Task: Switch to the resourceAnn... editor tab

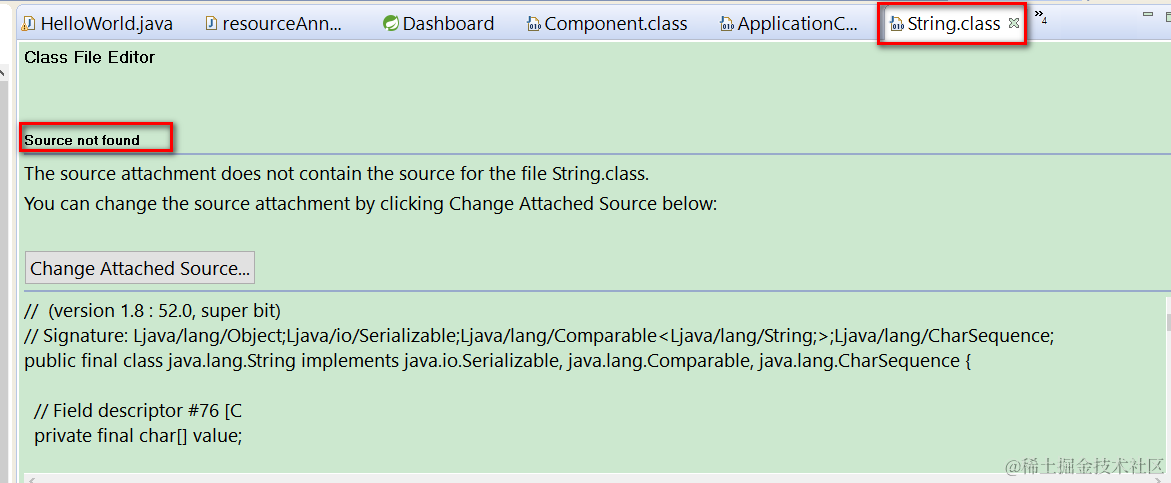Action: click(x=283, y=24)
